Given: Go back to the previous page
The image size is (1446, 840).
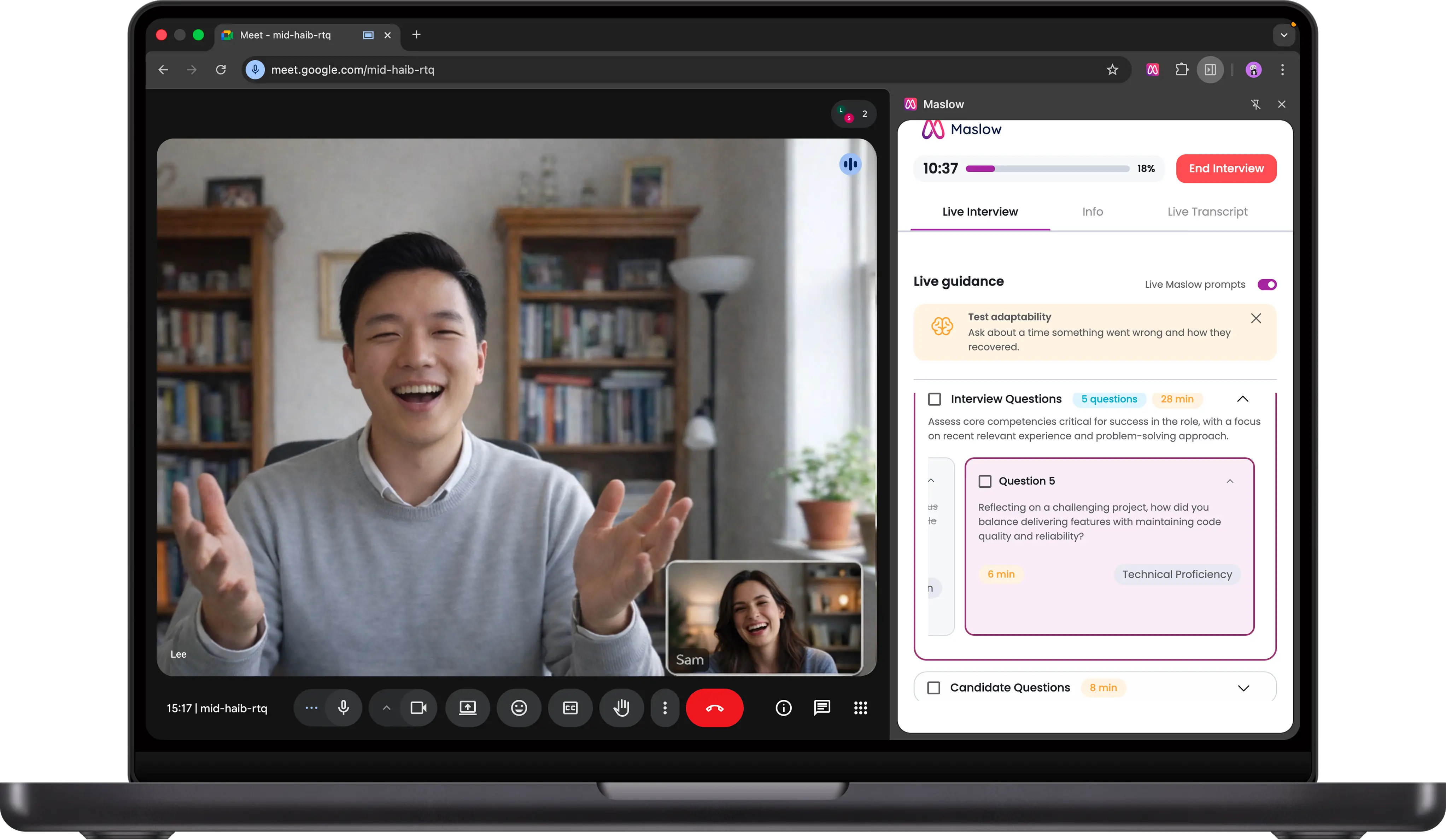Looking at the screenshot, I should pos(163,69).
